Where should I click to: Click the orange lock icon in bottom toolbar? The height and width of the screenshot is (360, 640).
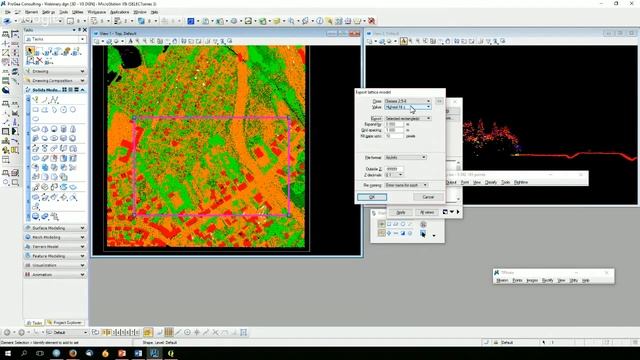point(148,333)
